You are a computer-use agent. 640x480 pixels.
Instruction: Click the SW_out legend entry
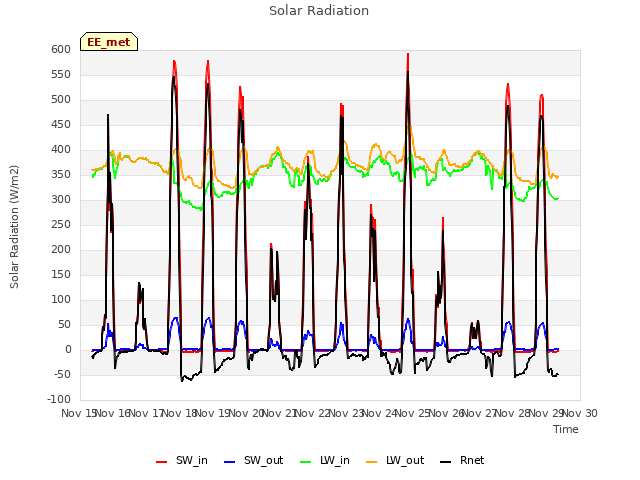tap(253, 460)
